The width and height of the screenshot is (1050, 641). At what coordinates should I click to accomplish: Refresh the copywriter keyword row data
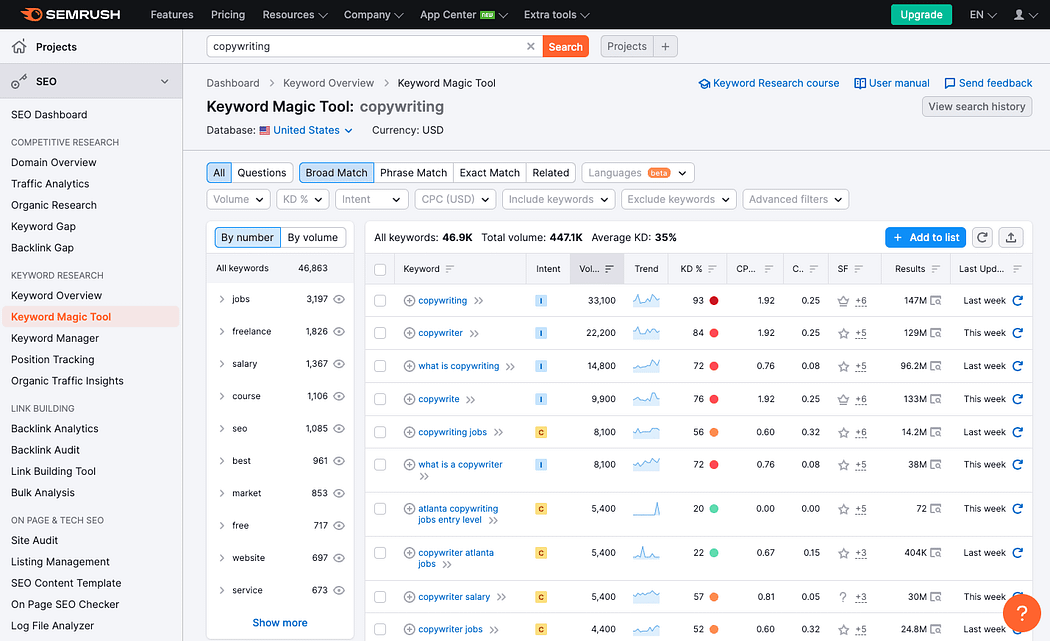click(1018, 333)
